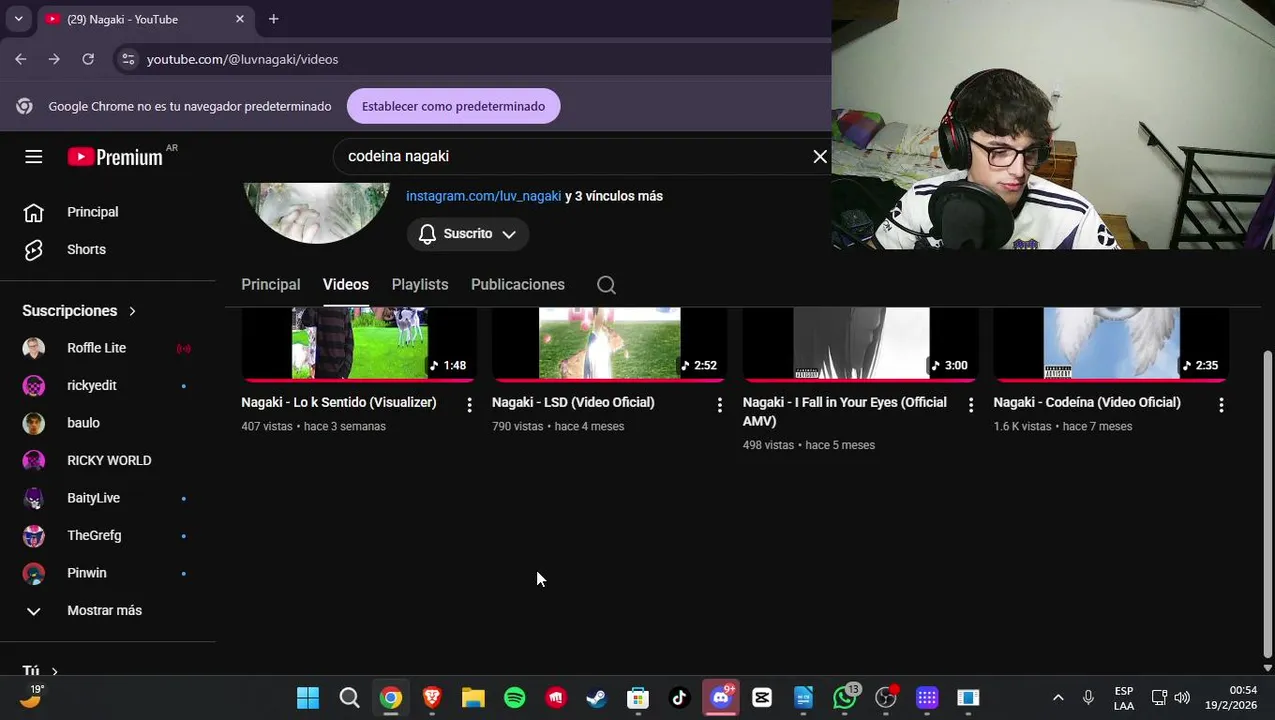Open TikTok from taskbar
The width and height of the screenshot is (1275, 720).
[679, 698]
